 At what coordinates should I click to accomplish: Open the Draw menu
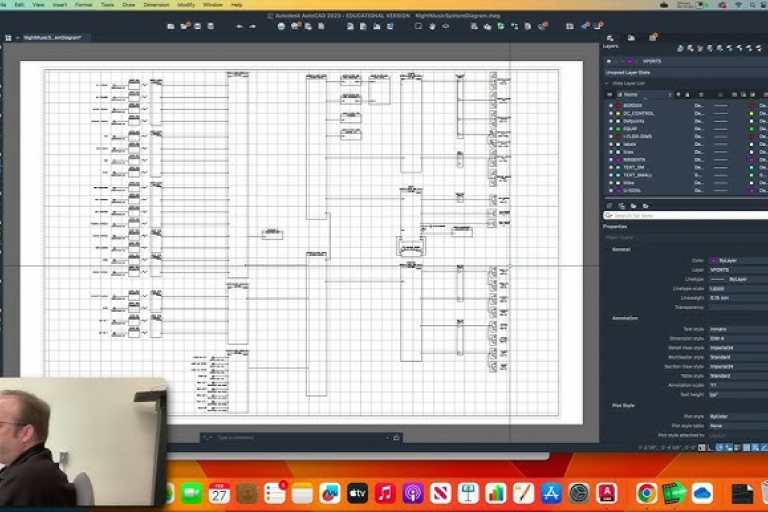point(128,4)
